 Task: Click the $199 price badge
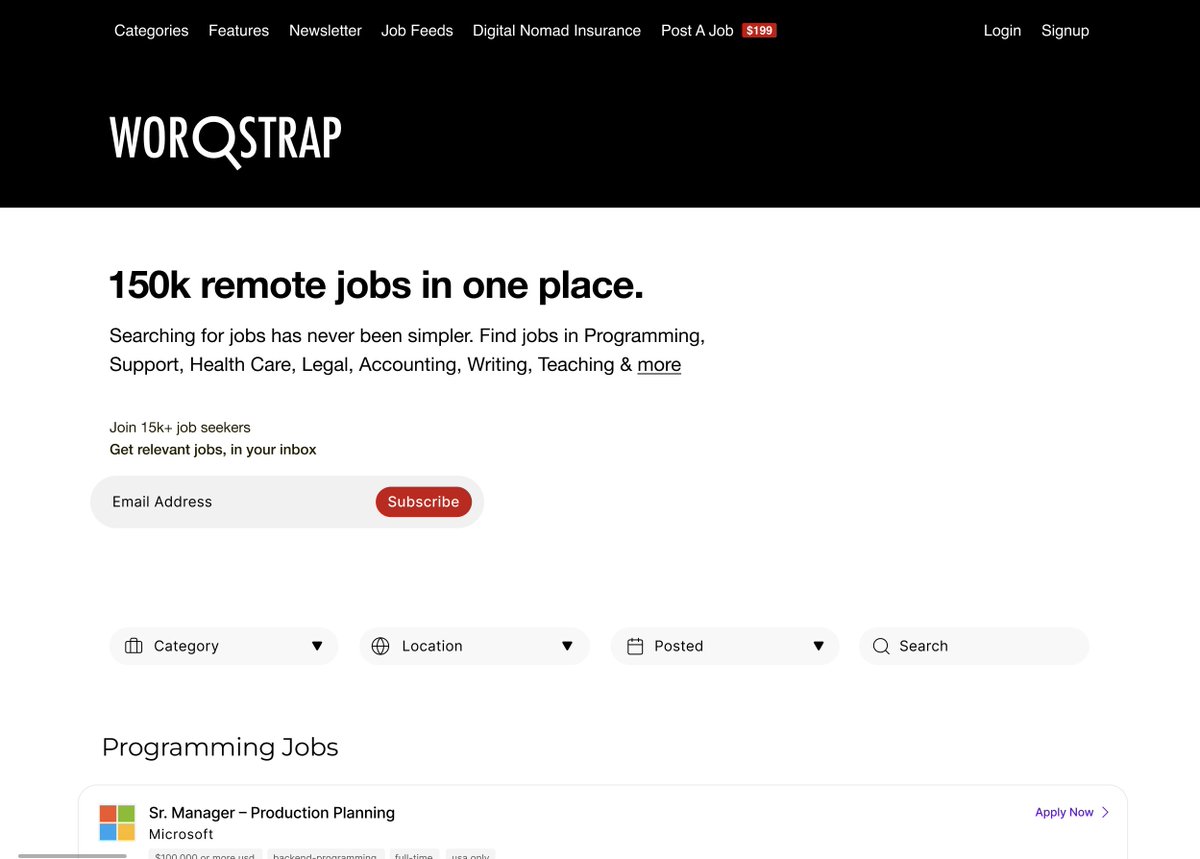(759, 31)
